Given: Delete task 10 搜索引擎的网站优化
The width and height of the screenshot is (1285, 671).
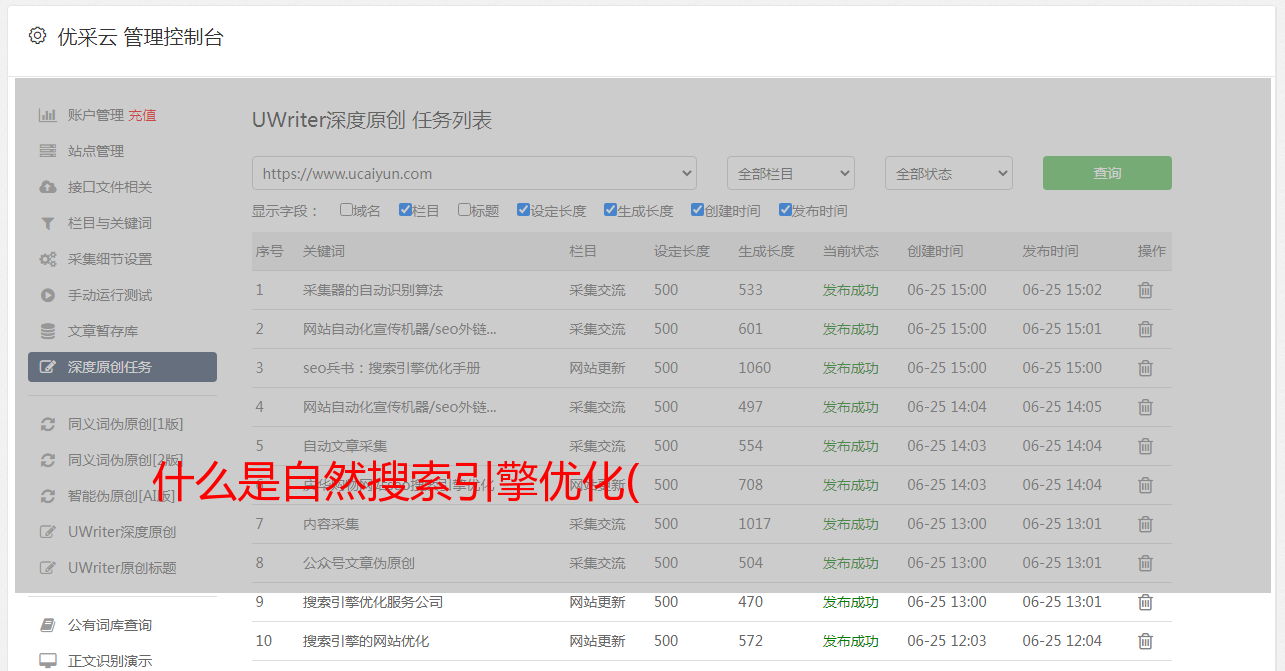Looking at the screenshot, I should click(x=1146, y=641).
